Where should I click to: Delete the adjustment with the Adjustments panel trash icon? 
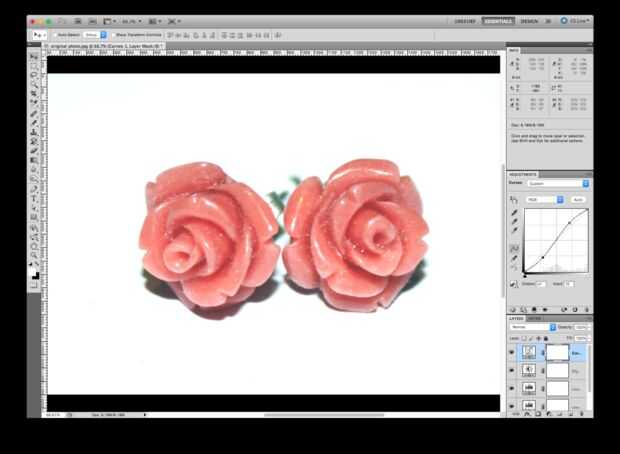coord(586,310)
